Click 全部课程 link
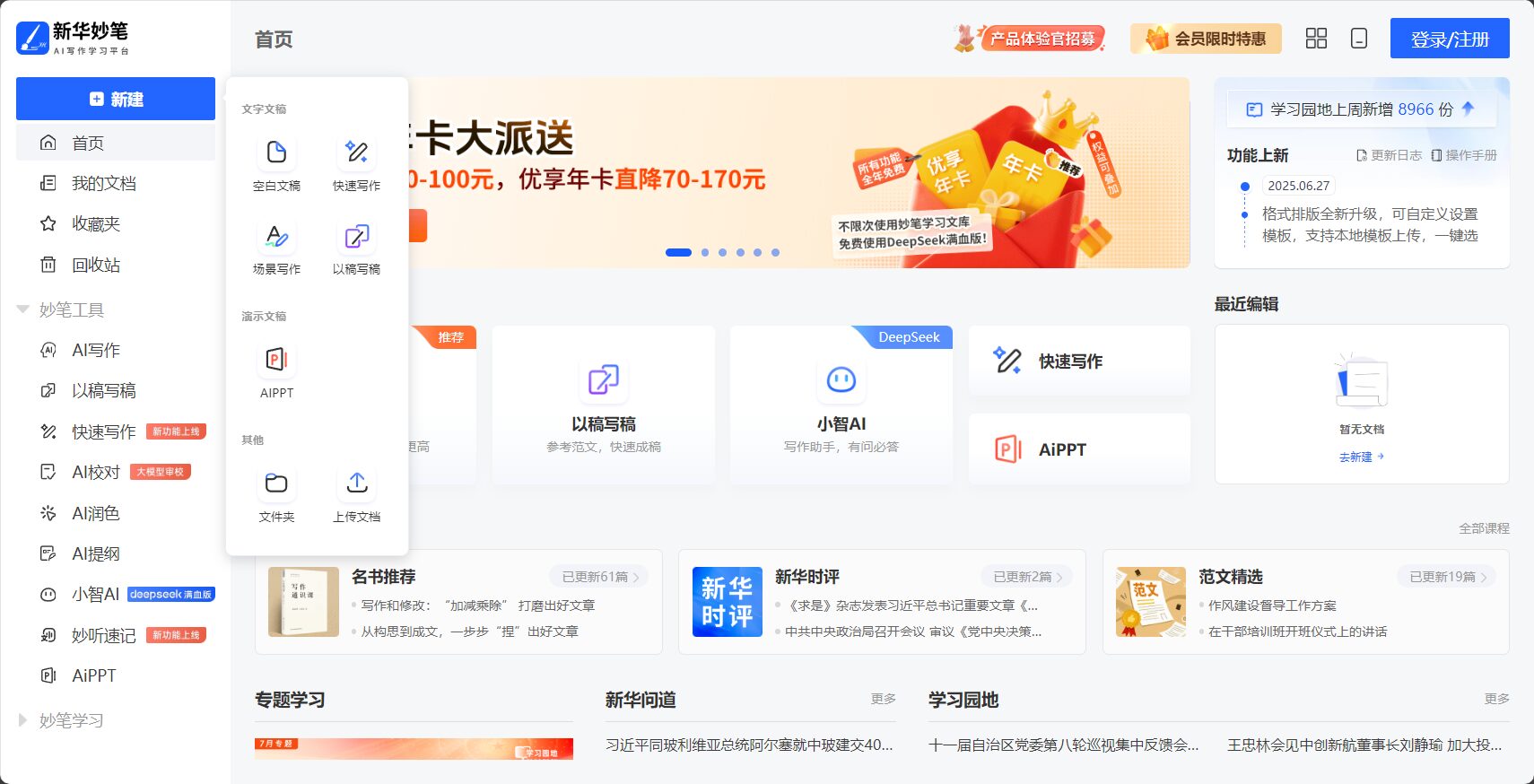Screen dimensions: 1534x784 tap(1484, 528)
